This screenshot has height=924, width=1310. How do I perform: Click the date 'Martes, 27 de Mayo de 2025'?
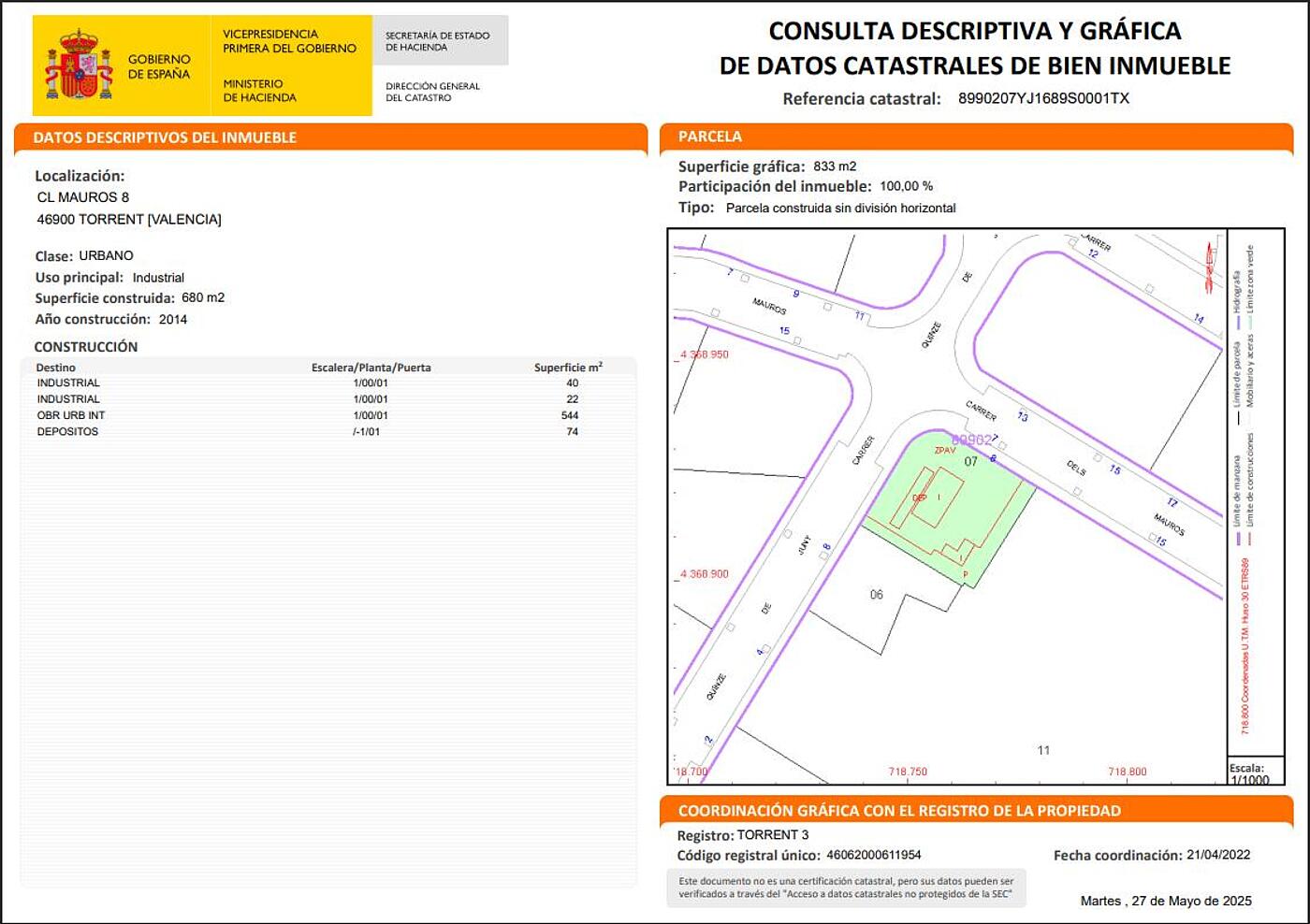pyautogui.click(x=1166, y=902)
